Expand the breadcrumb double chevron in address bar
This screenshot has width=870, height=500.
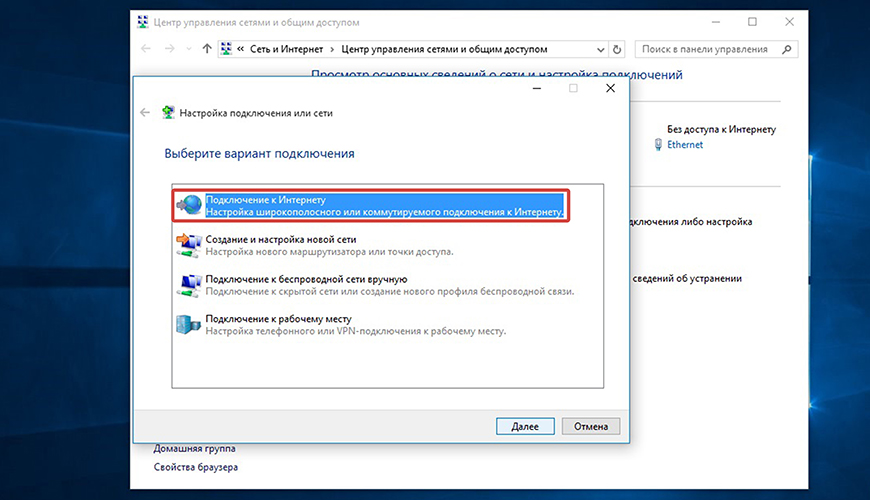pyautogui.click(x=243, y=48)
